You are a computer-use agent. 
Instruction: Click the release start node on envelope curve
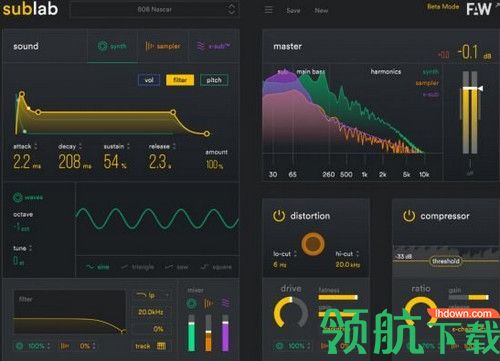tap(173, 112)
